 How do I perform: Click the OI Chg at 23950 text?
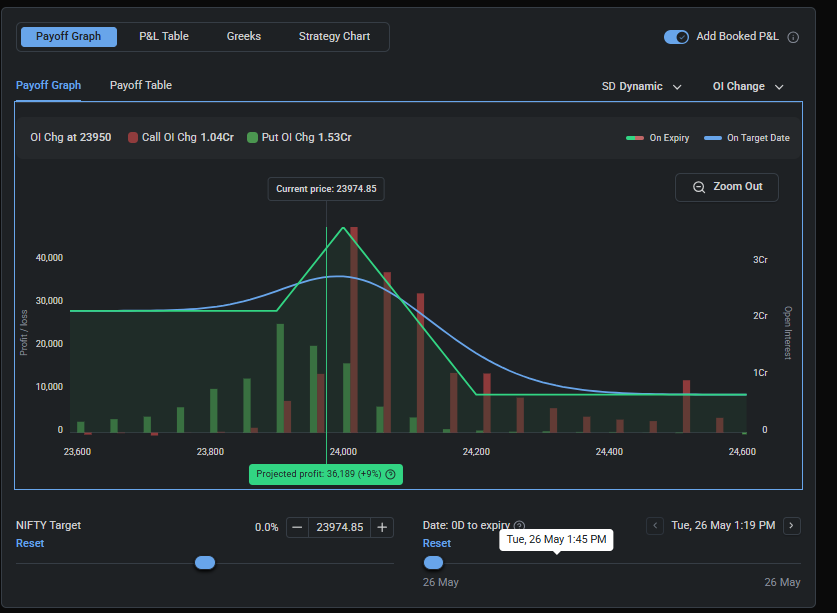tap(71, 137)
